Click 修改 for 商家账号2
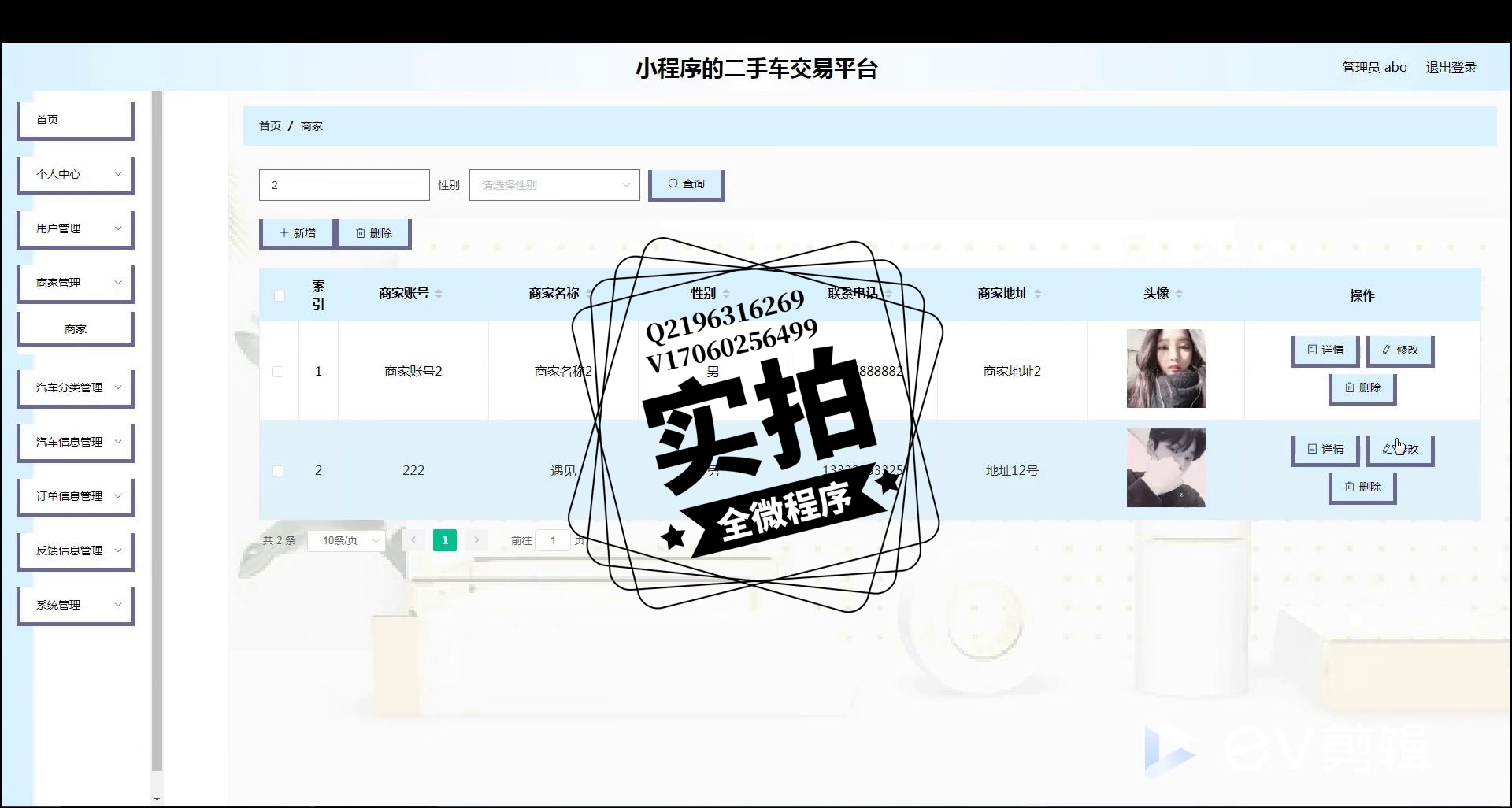 point(1400,350)
